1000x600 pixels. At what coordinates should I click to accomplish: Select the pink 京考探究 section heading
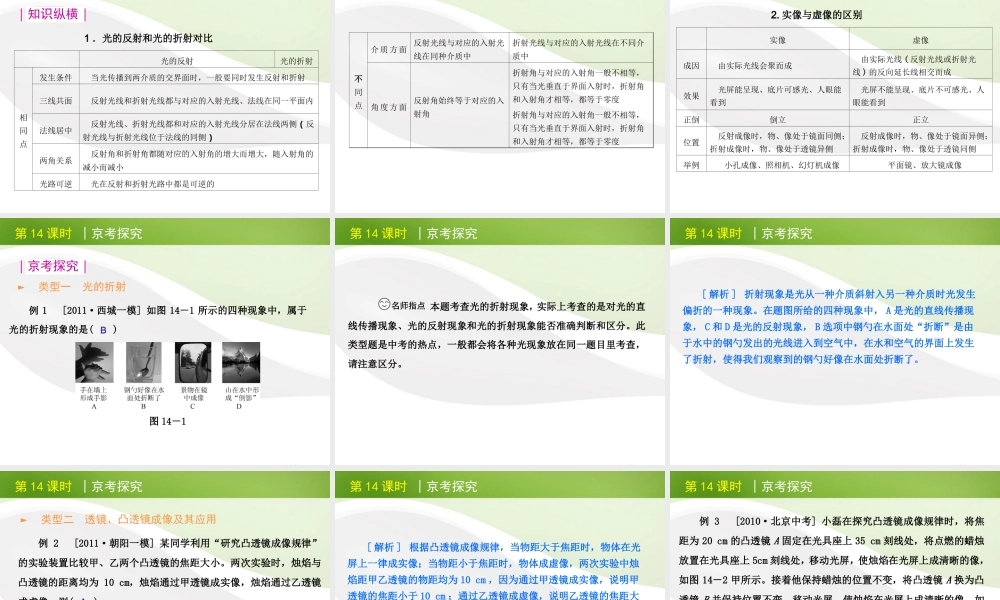[x=53, y=266]
